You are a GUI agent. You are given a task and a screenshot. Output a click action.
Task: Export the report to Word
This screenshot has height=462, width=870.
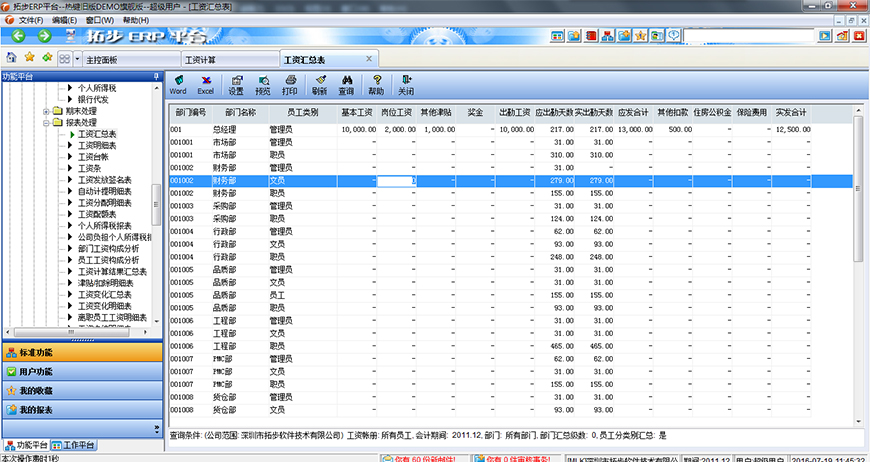coord(177,84)
